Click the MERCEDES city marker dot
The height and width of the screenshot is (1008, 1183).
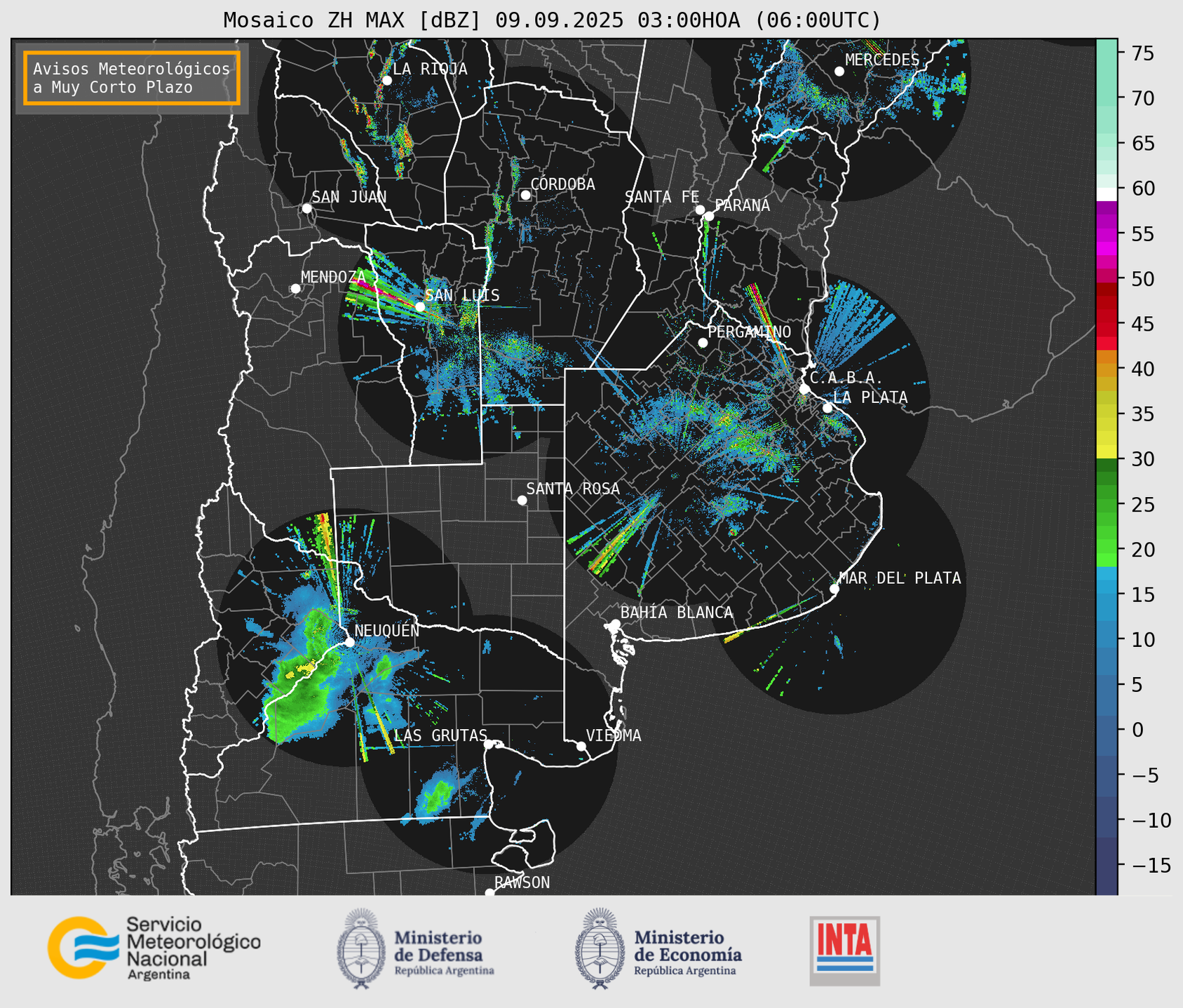point(839,71)
